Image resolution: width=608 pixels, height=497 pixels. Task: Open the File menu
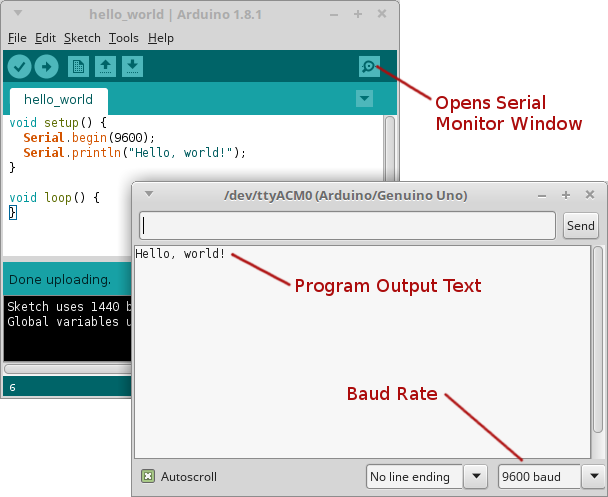(x=17, y=38)
